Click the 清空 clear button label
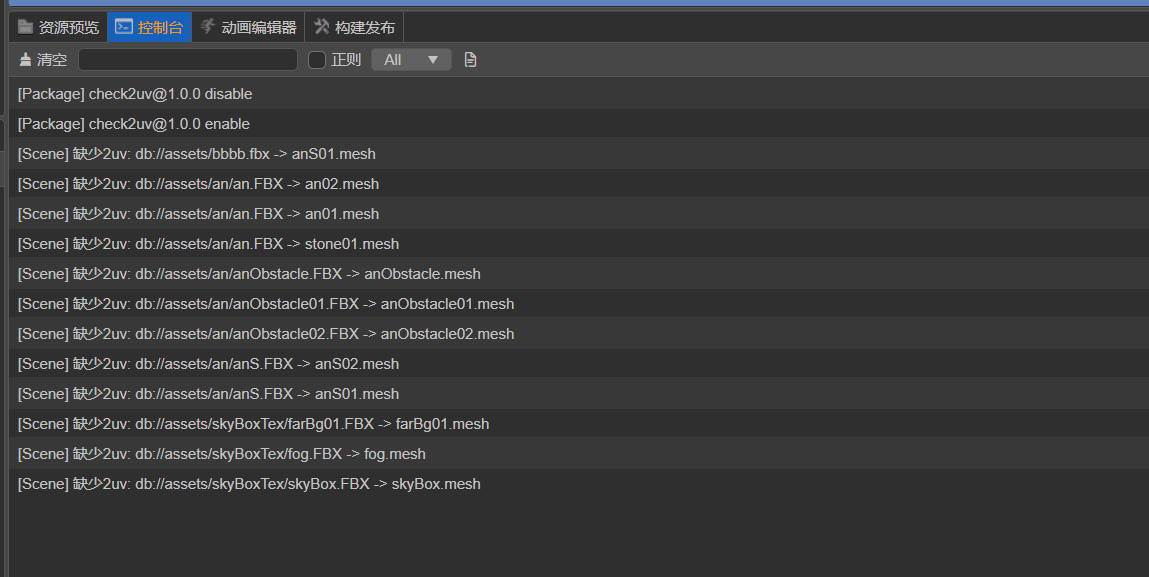1149x577 pixels. click(52, 59)
